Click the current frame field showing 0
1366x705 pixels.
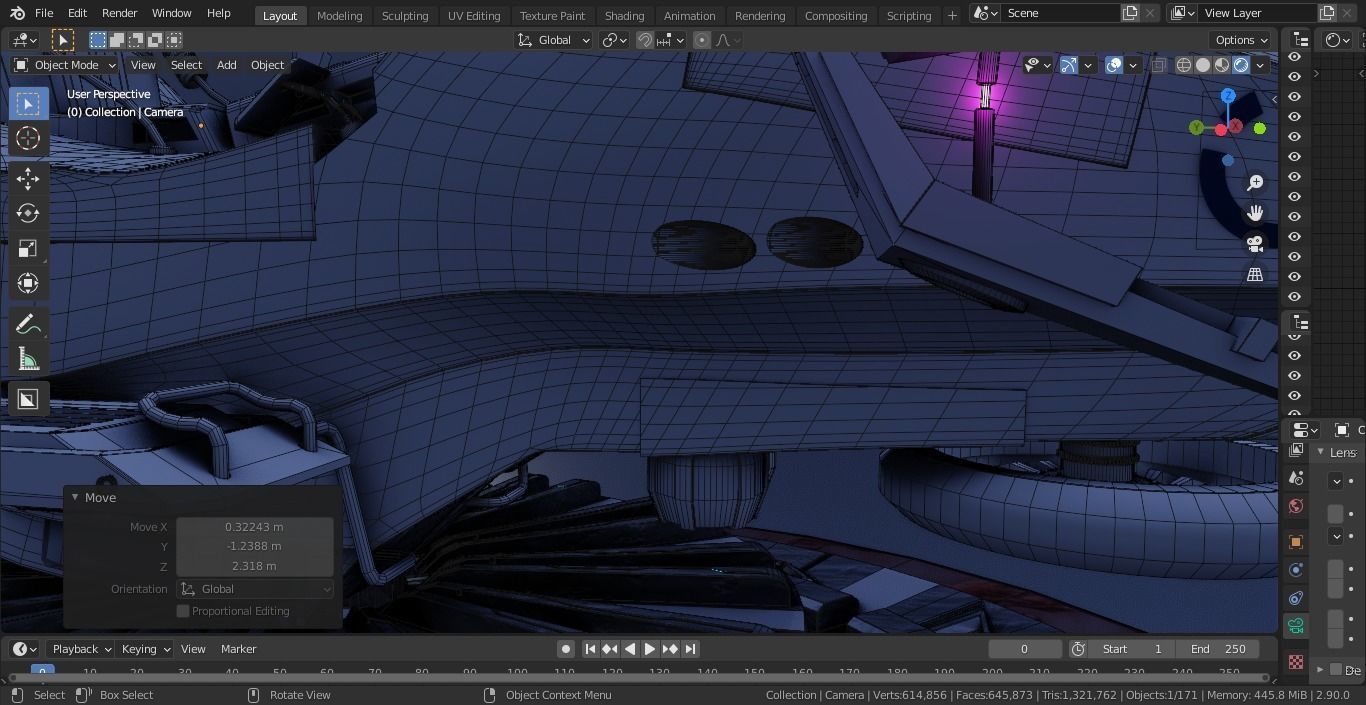1024,649
